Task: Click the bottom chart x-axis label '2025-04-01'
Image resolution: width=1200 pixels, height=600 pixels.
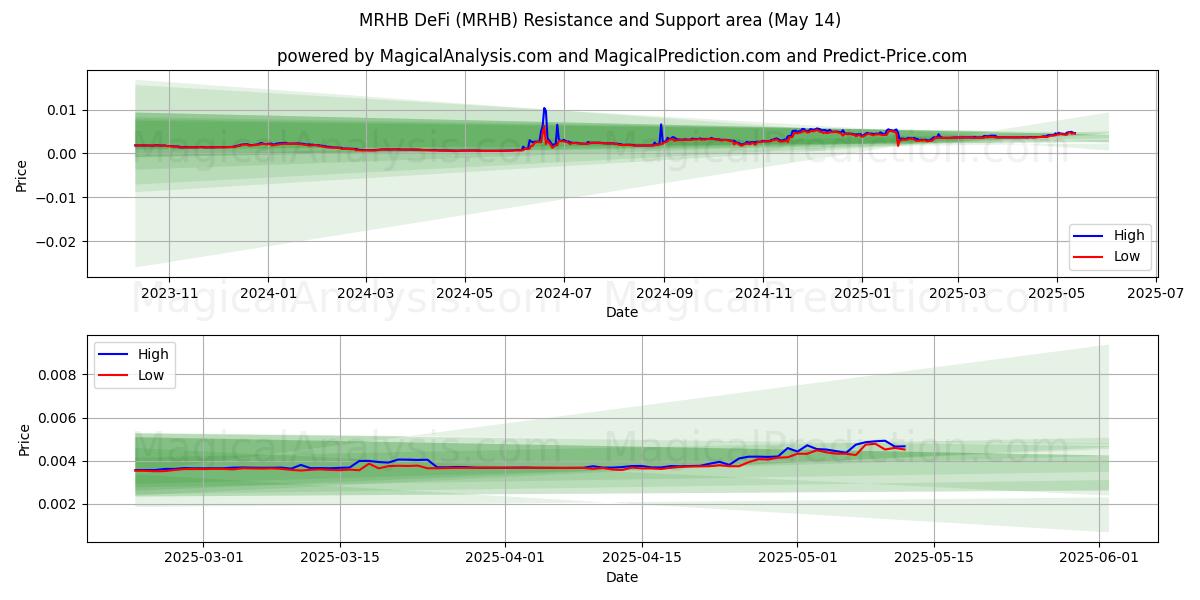Action: [x=505, y=559]
